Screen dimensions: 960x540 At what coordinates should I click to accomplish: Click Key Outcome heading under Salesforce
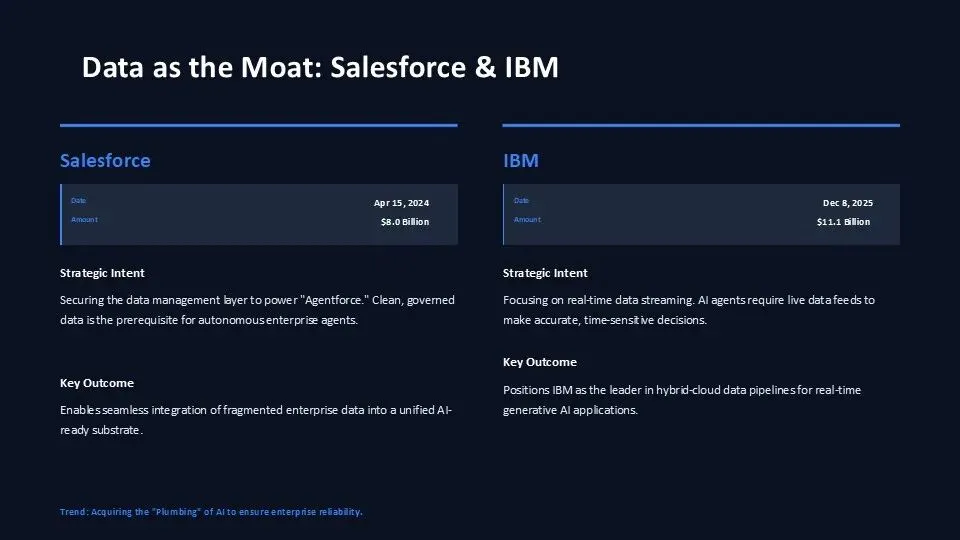pyautogui.click(x=96, y=383)
